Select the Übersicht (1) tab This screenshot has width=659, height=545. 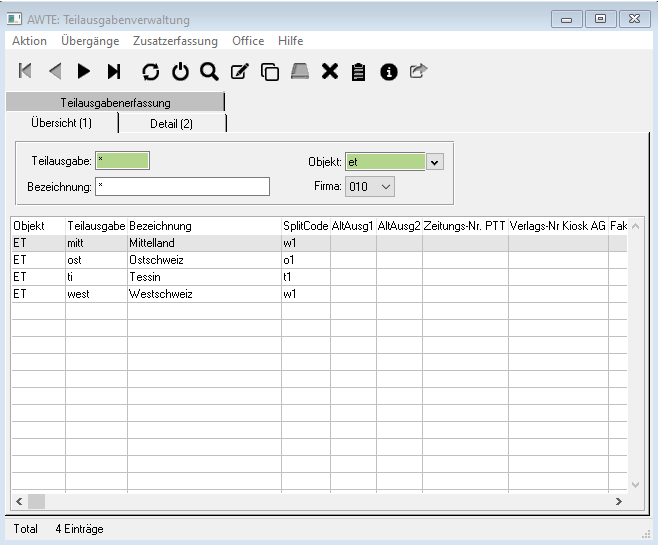click(x=61, y=123)
